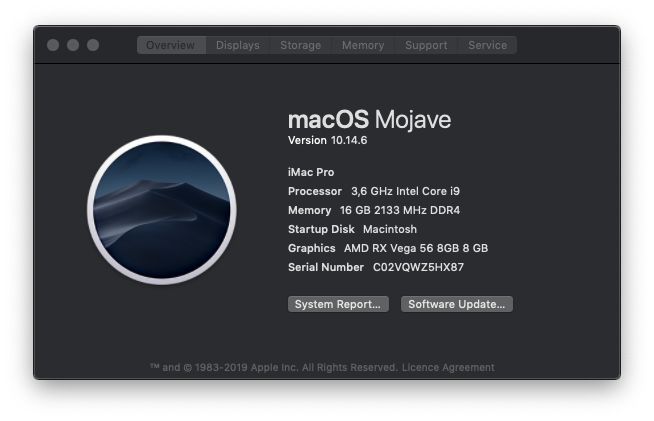654x421 pixels.
Task: Switch to the Overview tab
Action: (x=171, y=45)
